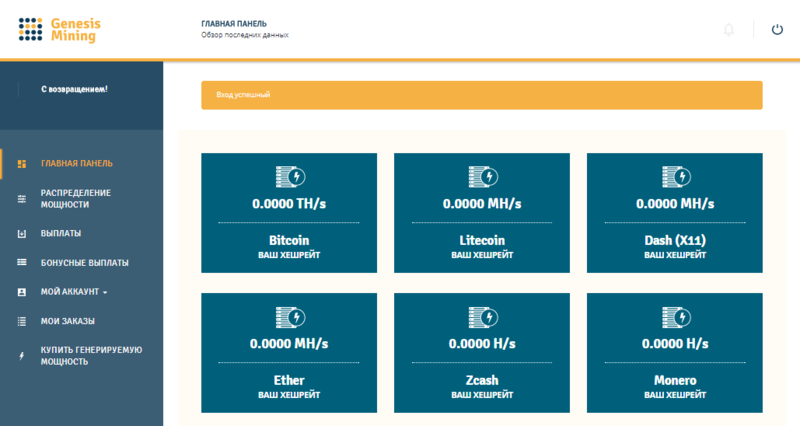800x426 pixels.
Task: Open Купить генерируемую мощность link
Action: coord(91,355)
